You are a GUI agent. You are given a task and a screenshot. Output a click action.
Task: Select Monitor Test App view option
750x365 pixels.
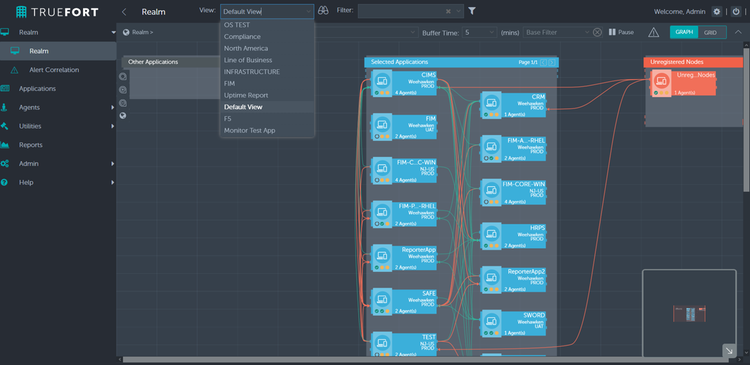pos(267,130)
